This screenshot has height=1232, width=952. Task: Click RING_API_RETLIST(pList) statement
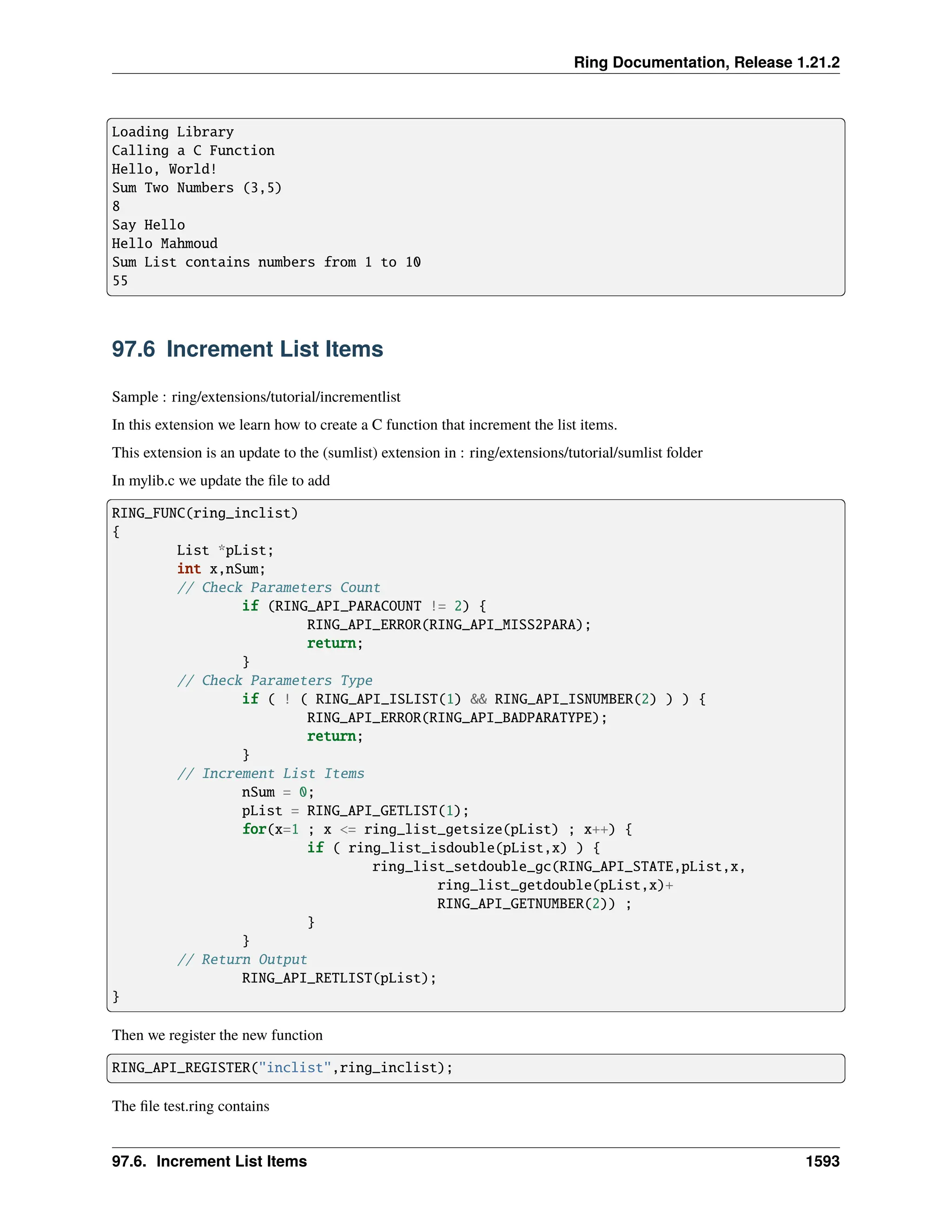(x=339, y=978)
